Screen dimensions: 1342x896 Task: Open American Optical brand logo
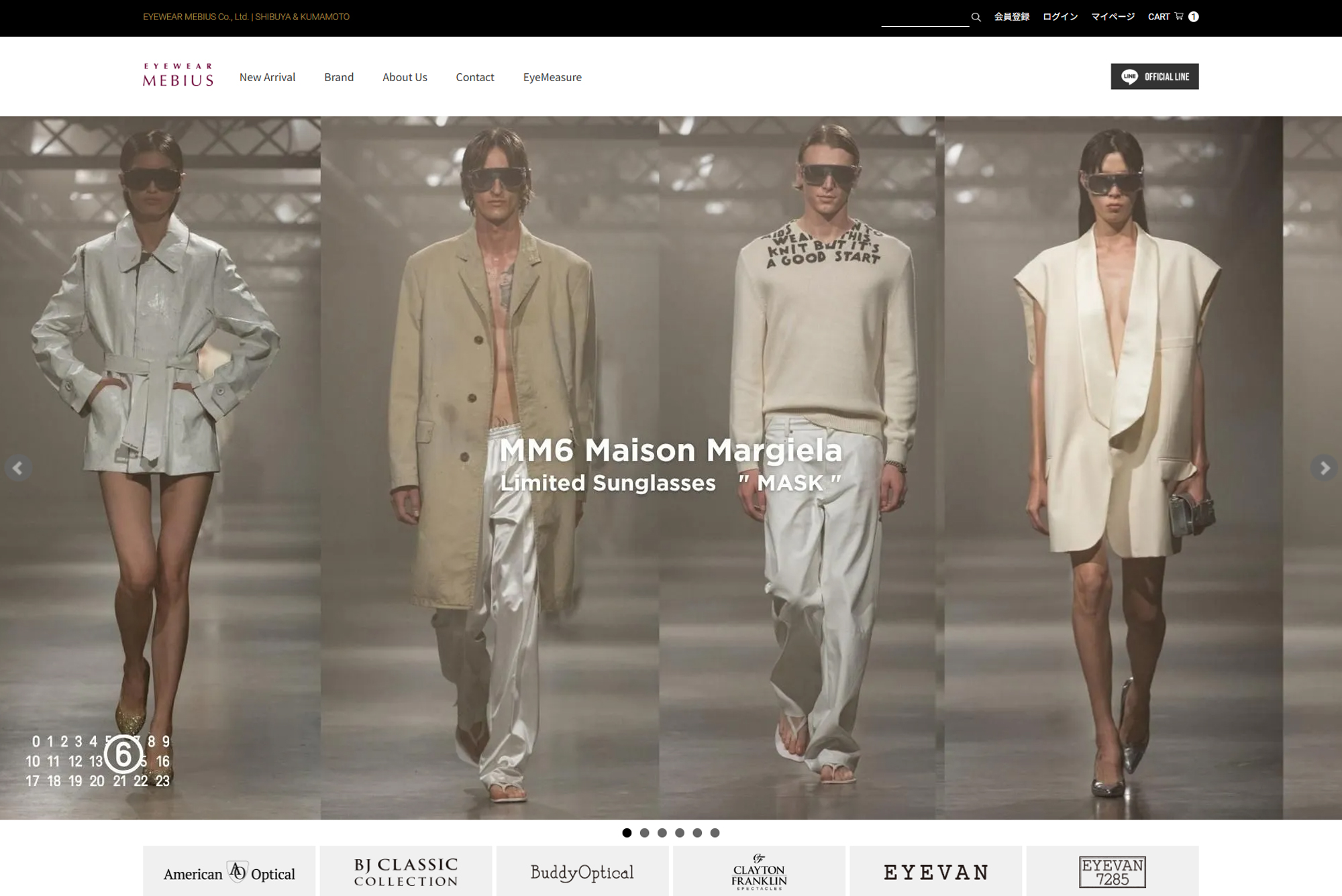229,872
